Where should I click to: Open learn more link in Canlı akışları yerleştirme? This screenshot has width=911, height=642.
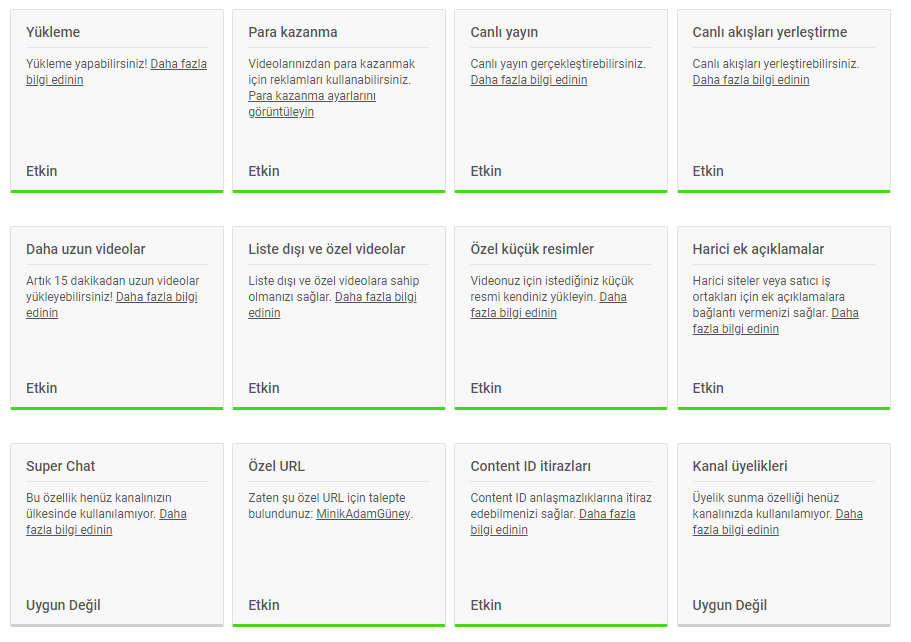(x=751, y=80)
